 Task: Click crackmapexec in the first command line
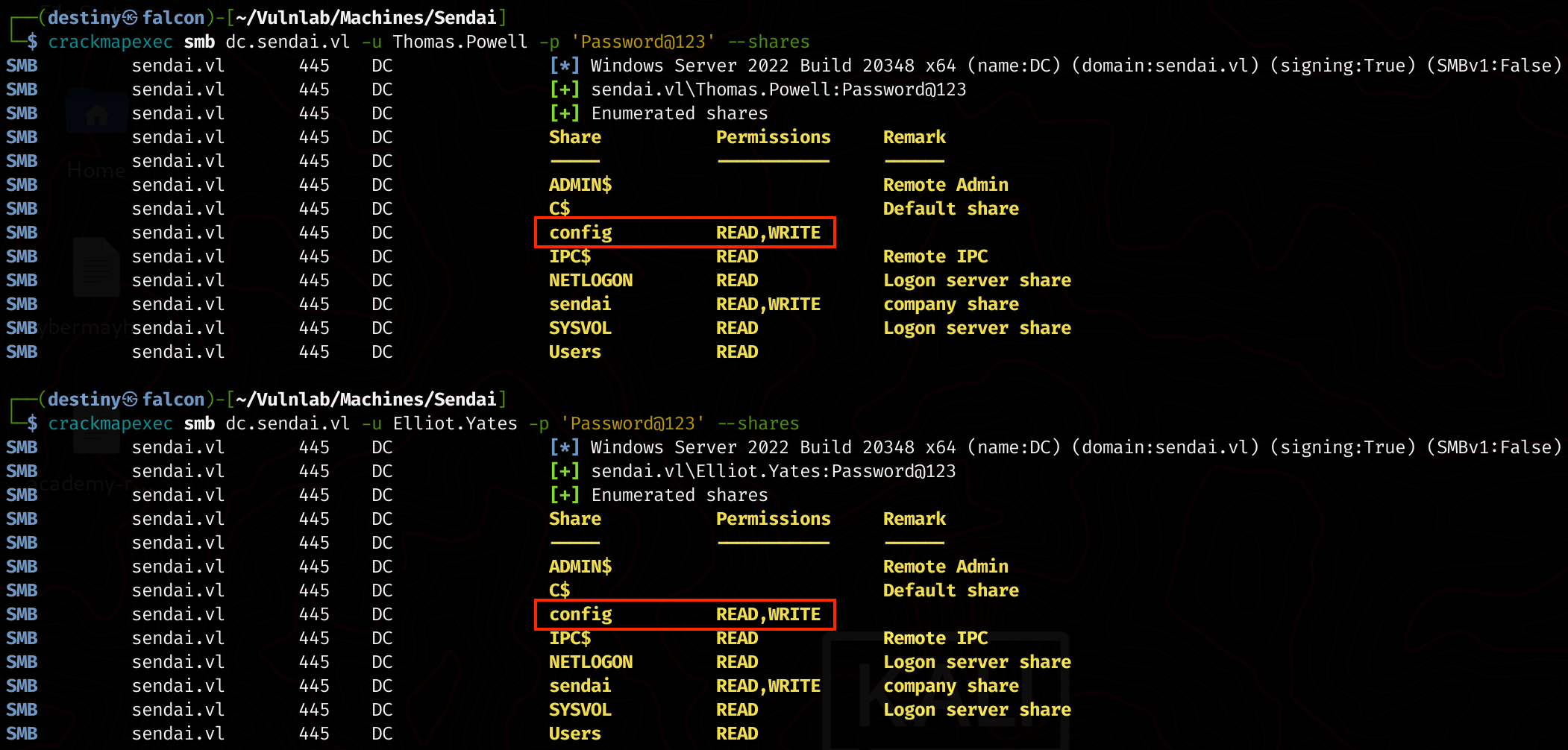click(110, 42)
